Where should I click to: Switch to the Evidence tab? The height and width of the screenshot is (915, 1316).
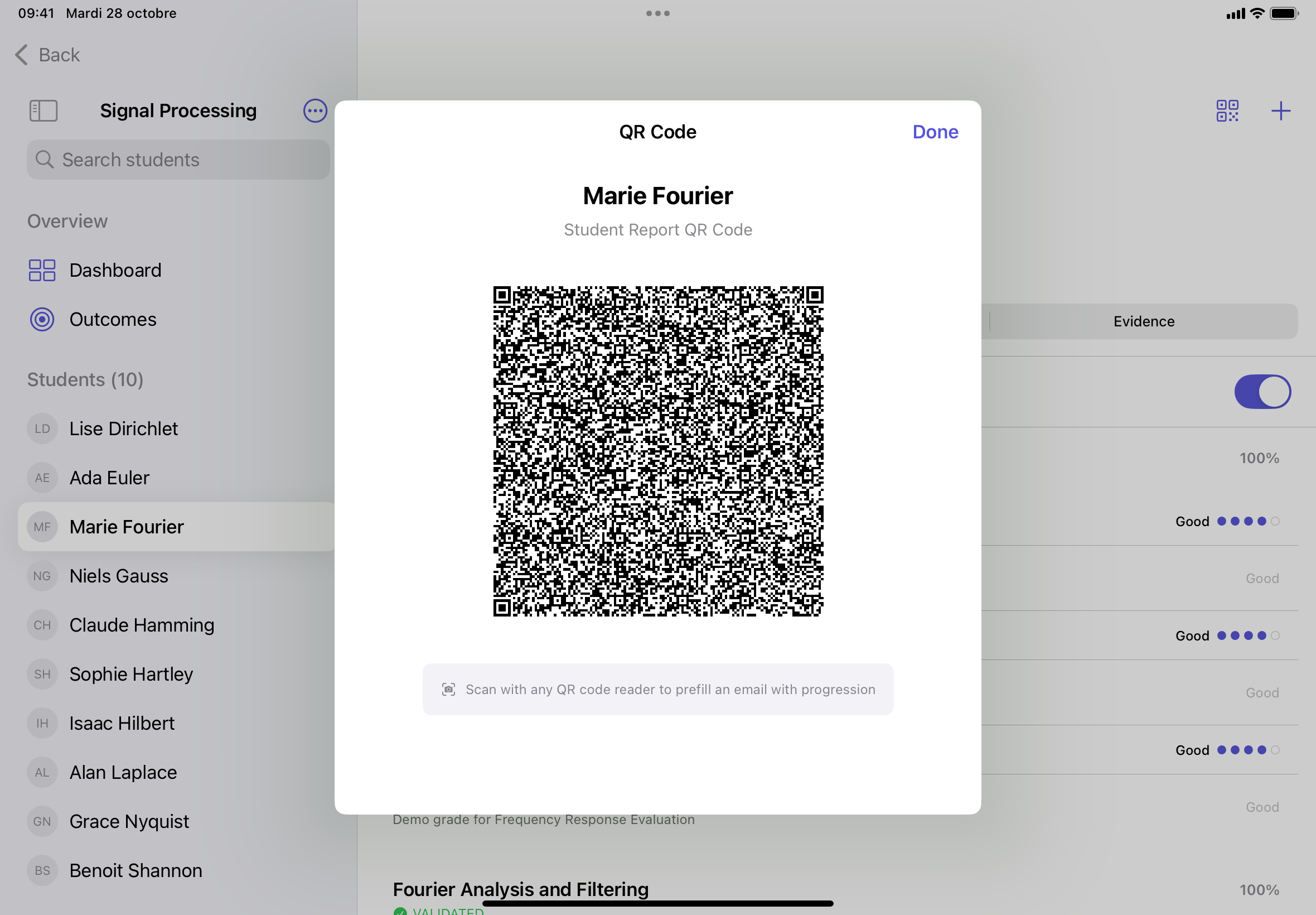1144,321
